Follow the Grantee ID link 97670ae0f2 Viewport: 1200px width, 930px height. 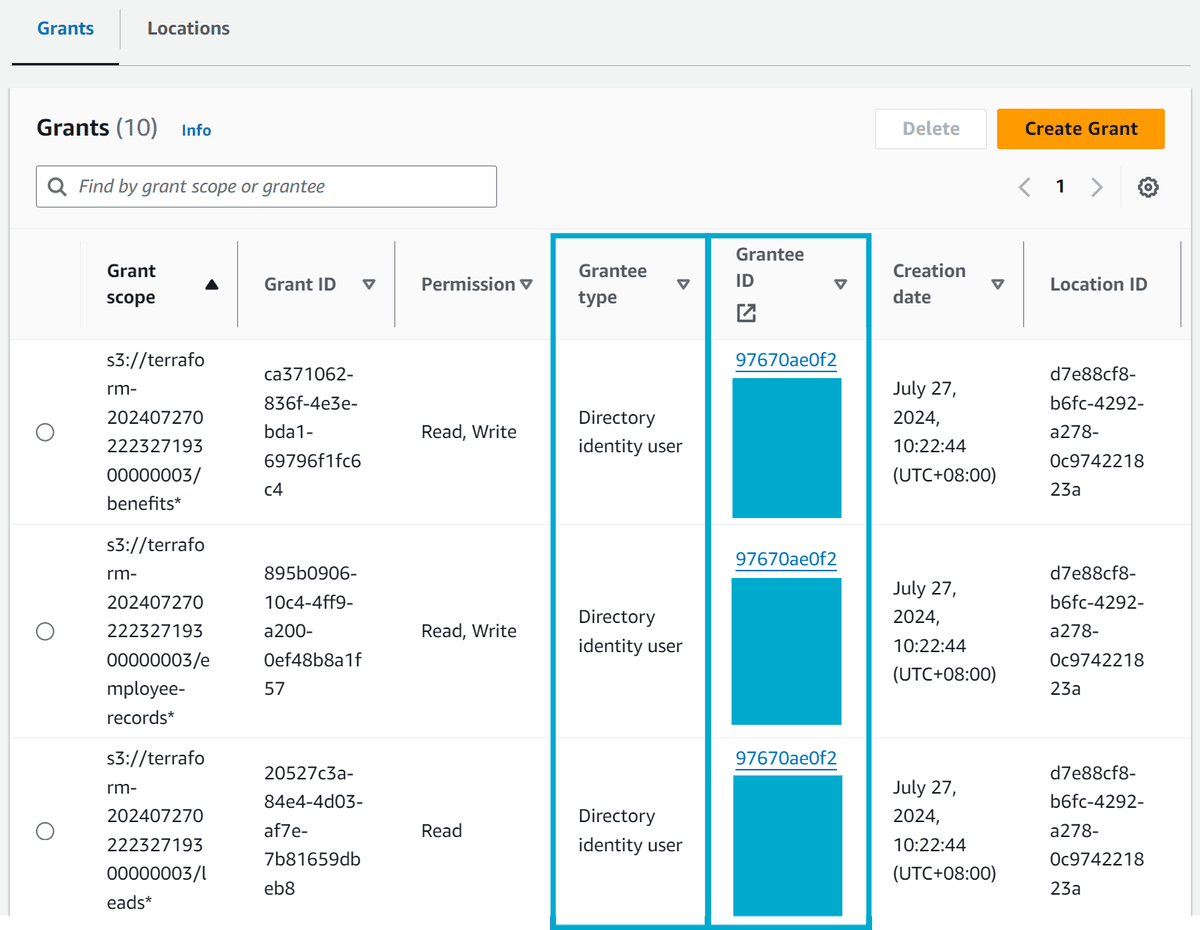[x=786, y=360]
